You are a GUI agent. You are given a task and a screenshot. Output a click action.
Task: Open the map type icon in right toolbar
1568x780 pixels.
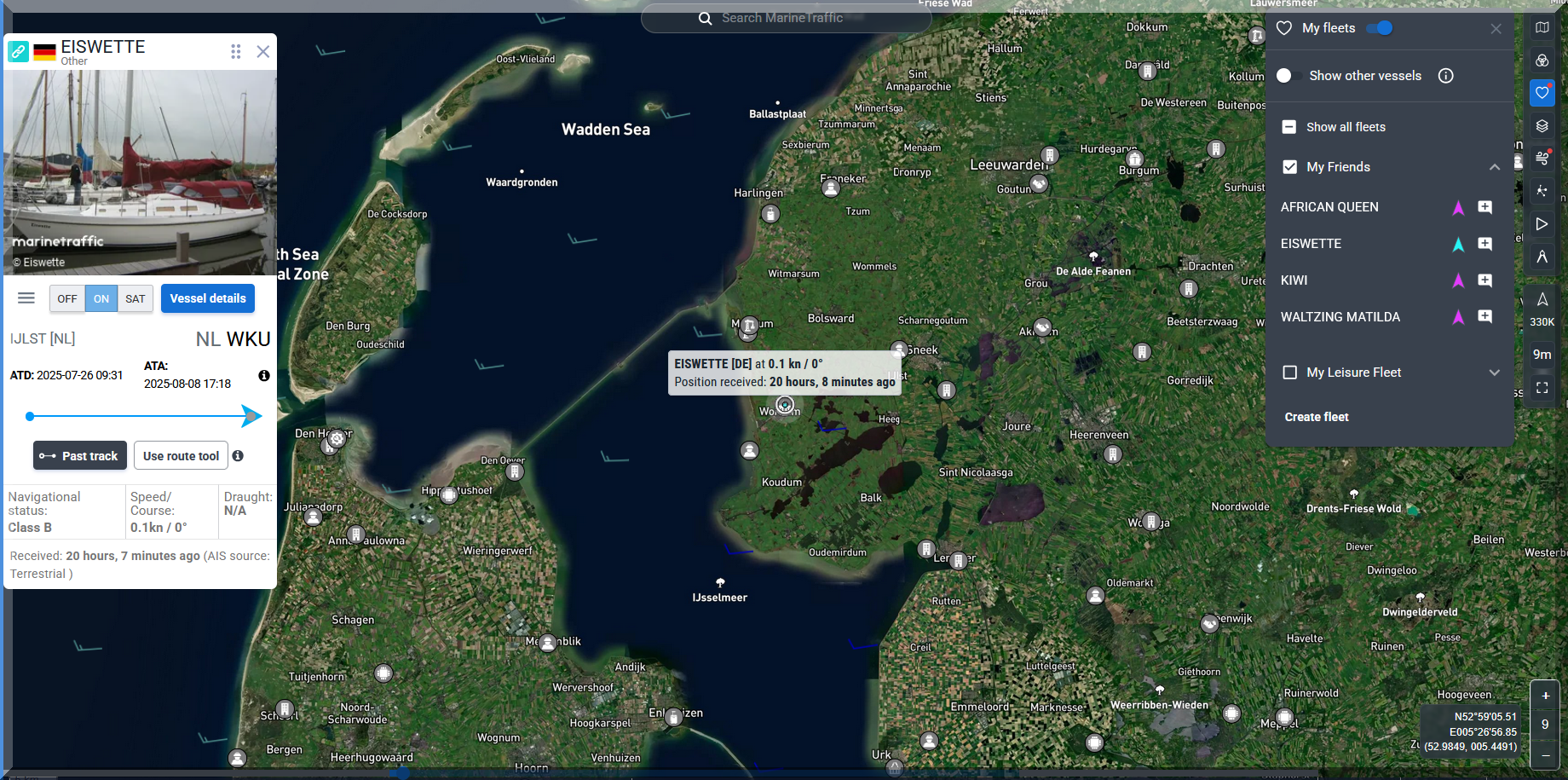(1542, 28)
